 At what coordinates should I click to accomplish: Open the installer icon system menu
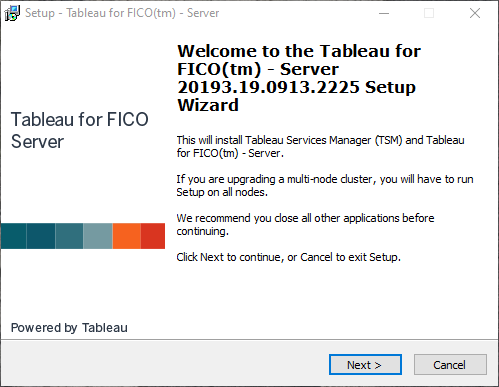coord(12,13)
